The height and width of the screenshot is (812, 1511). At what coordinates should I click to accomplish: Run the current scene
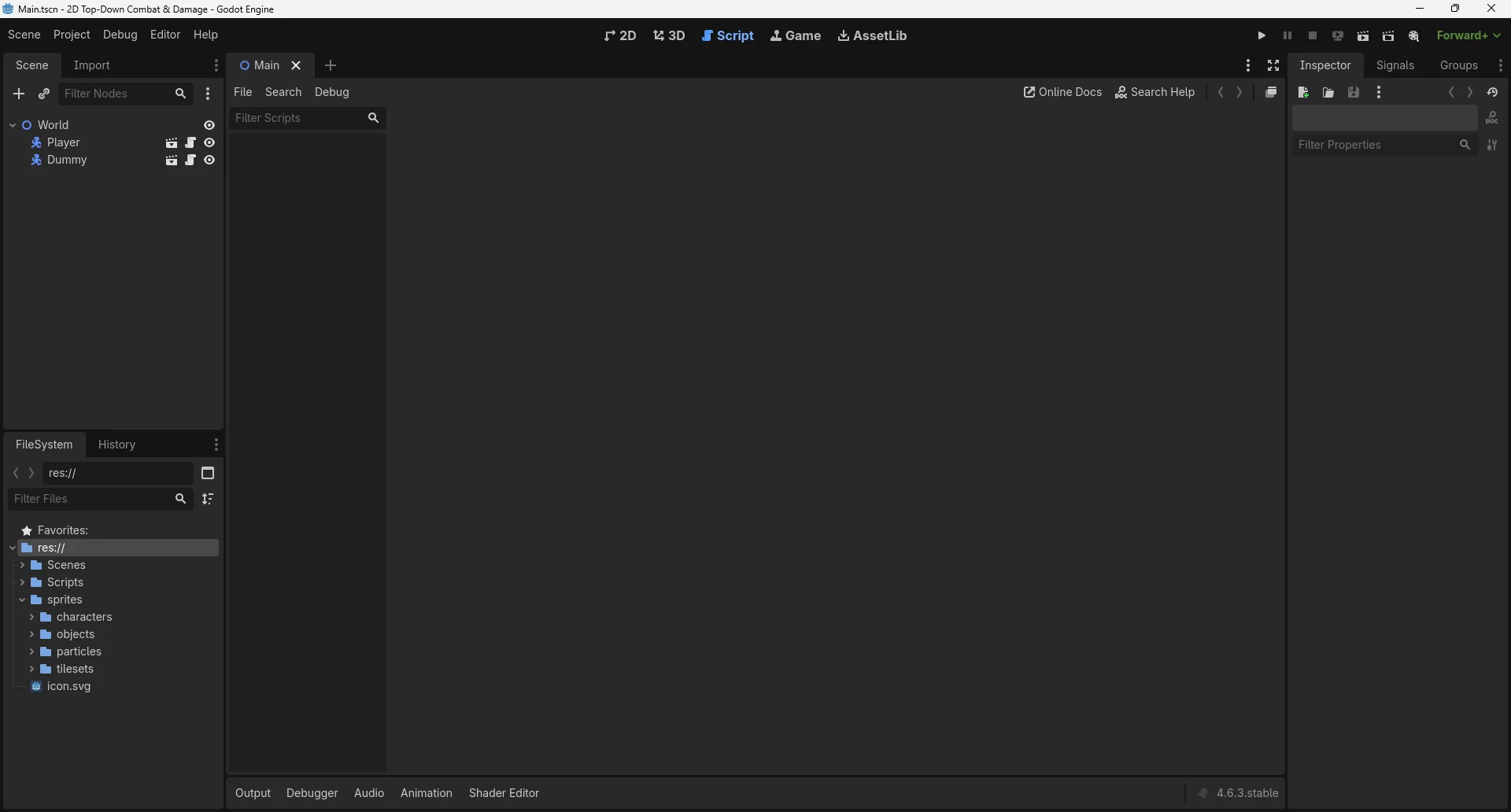1363,35
